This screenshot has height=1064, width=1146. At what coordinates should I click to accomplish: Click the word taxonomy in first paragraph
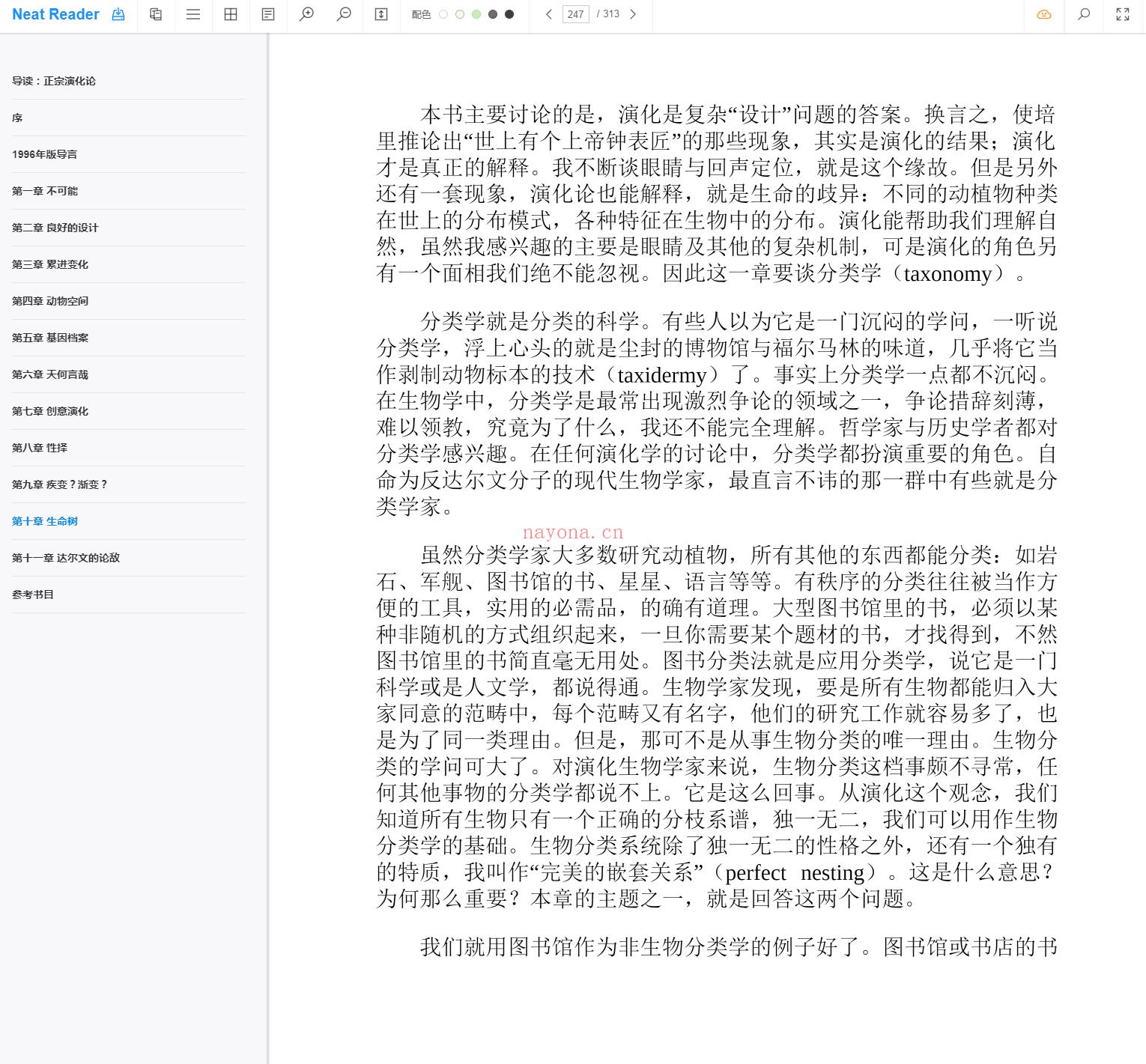tap(948, 274)
